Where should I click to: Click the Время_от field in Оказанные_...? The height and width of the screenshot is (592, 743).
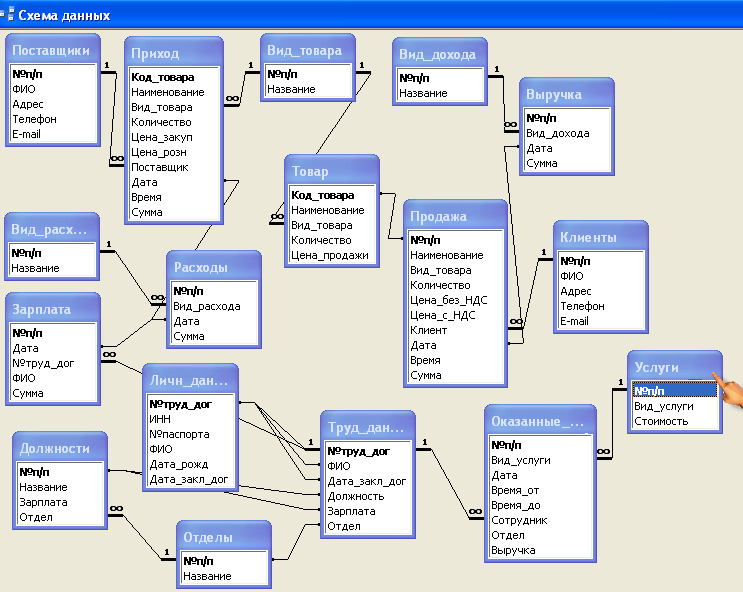[x=540, y=490]
